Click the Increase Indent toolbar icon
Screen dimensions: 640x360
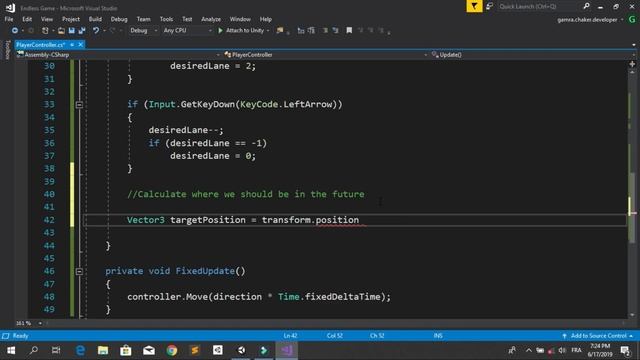point(311,30)
